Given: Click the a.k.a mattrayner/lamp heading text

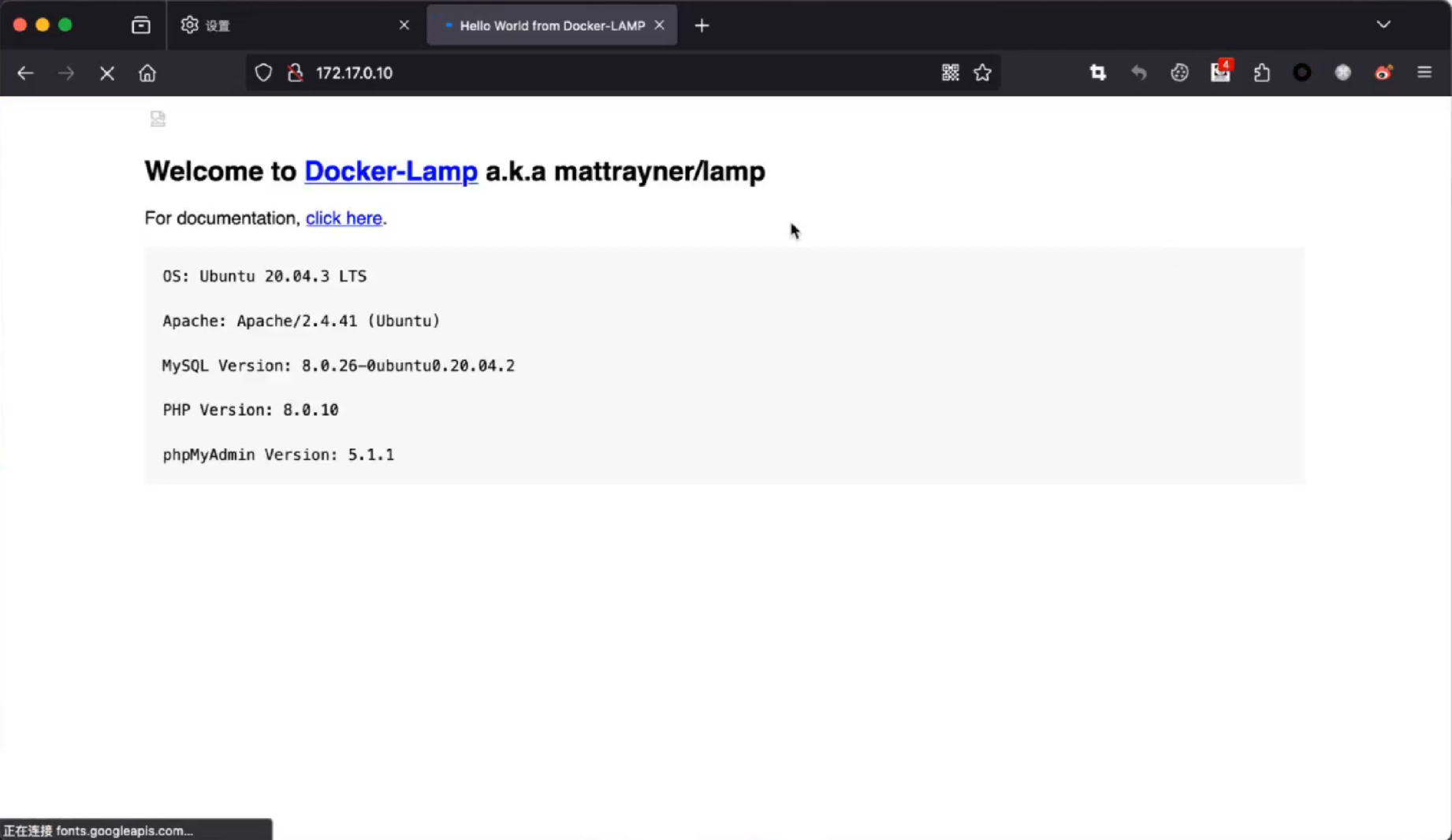Looking at the screenshot, I should click(x=625, y=171).
